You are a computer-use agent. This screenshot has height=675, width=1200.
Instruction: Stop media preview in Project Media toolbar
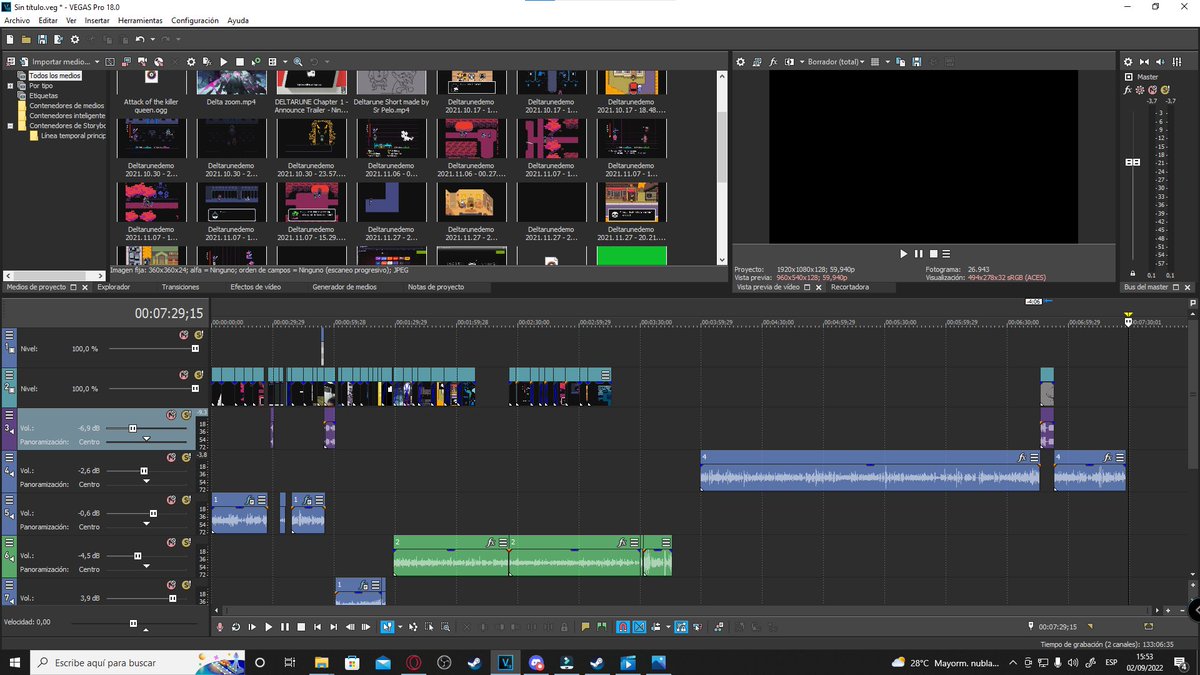[240, 62]
